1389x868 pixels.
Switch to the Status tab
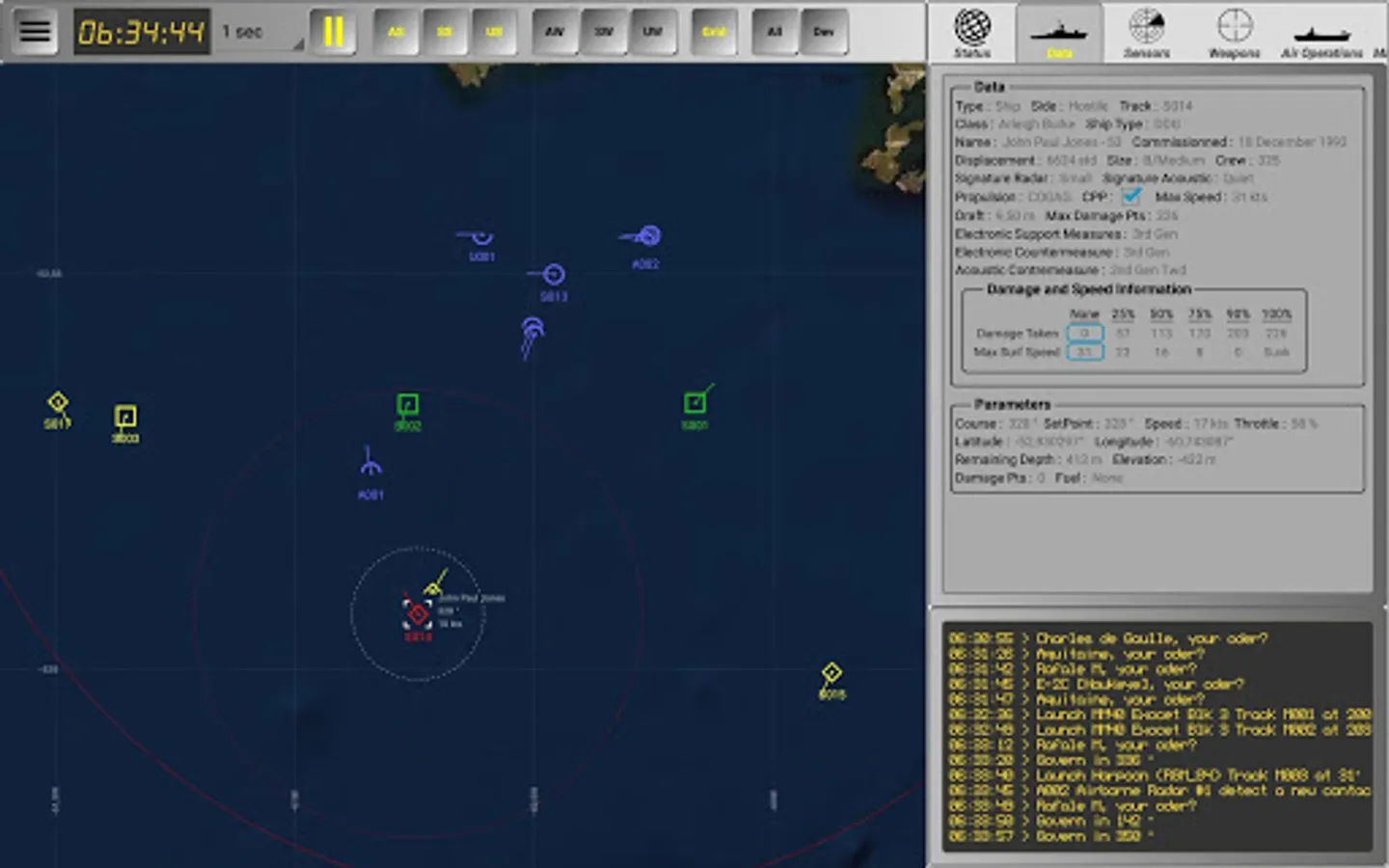tap(972, 33)
